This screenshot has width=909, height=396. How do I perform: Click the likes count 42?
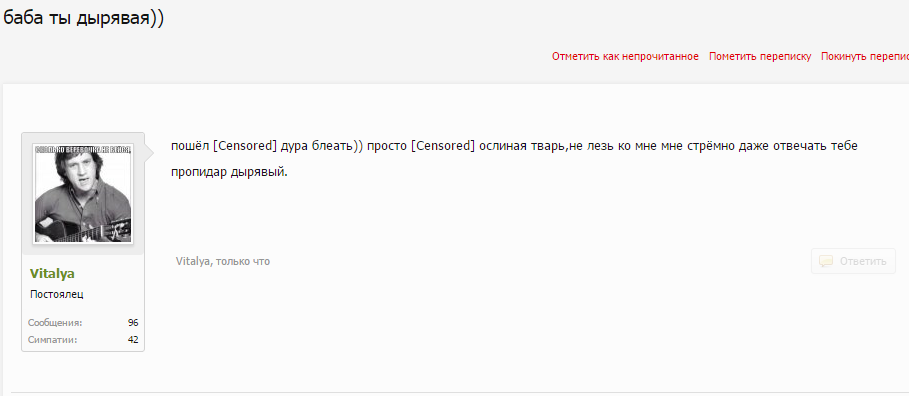[x=133, y=340]
